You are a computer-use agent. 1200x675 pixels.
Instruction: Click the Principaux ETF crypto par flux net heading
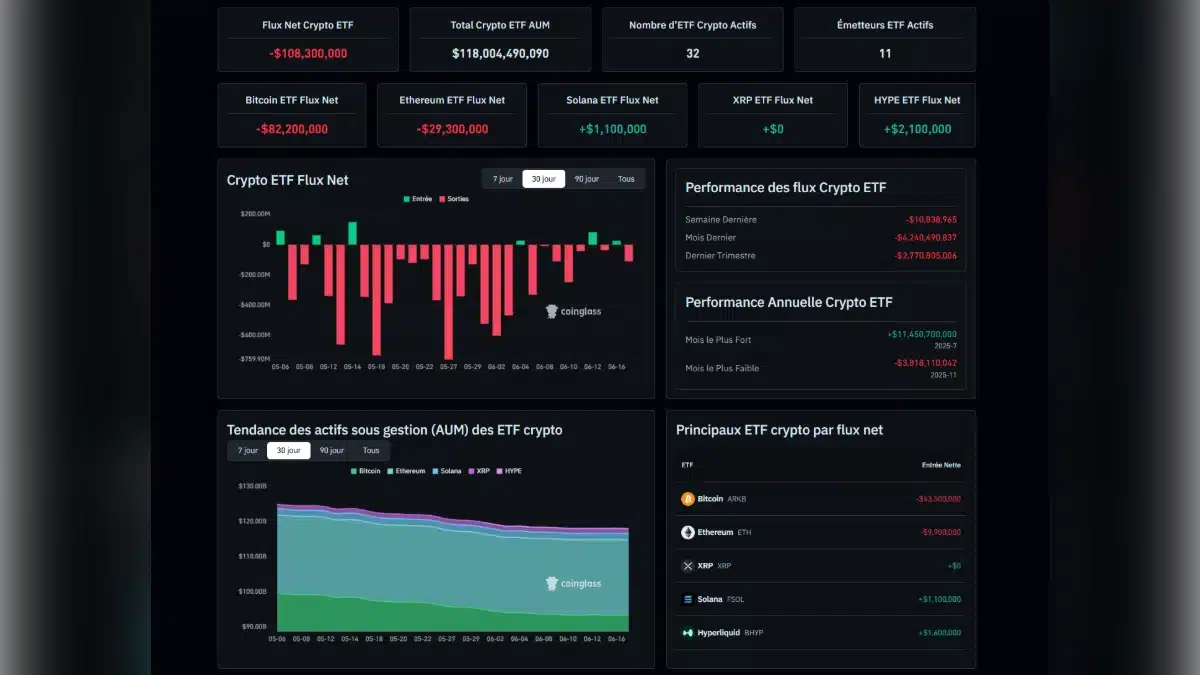(779, 430)
